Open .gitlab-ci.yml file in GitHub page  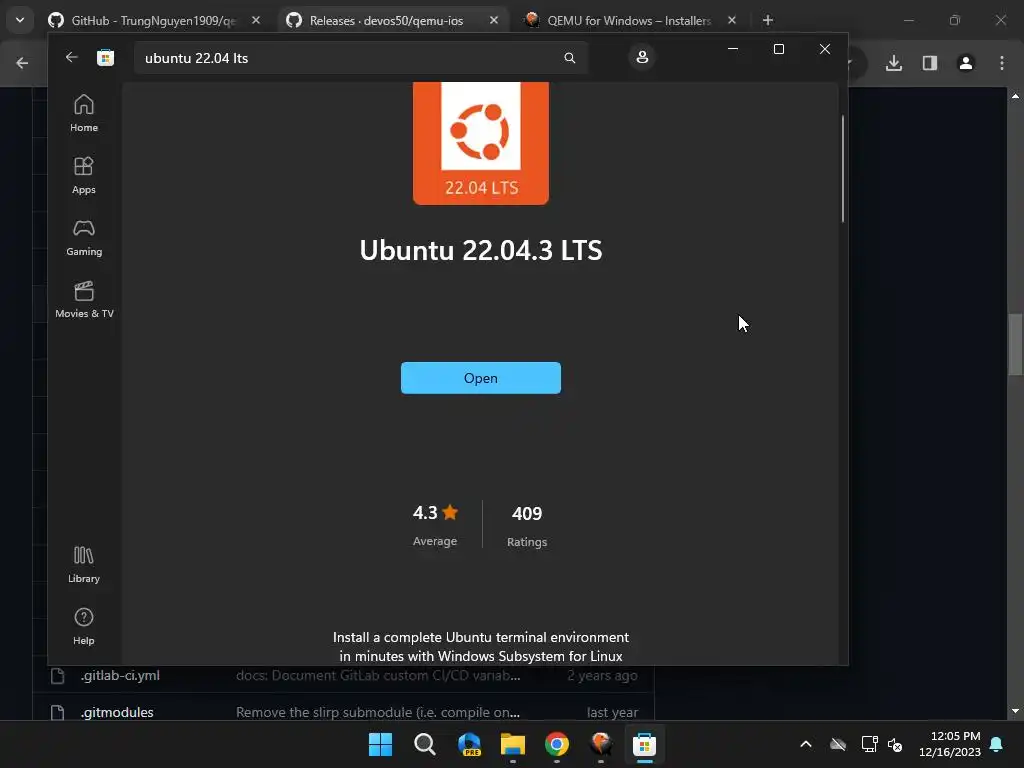120,675
